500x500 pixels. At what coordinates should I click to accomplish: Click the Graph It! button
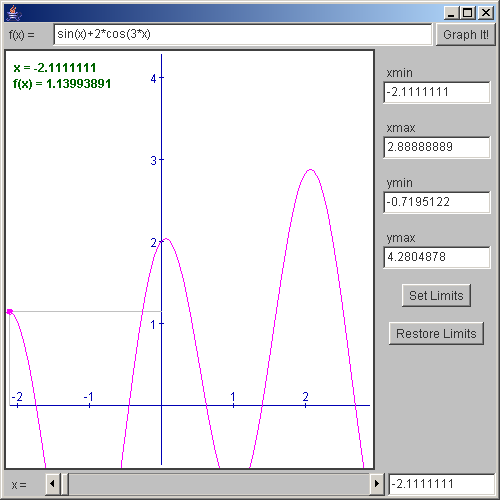pos(466,34)
